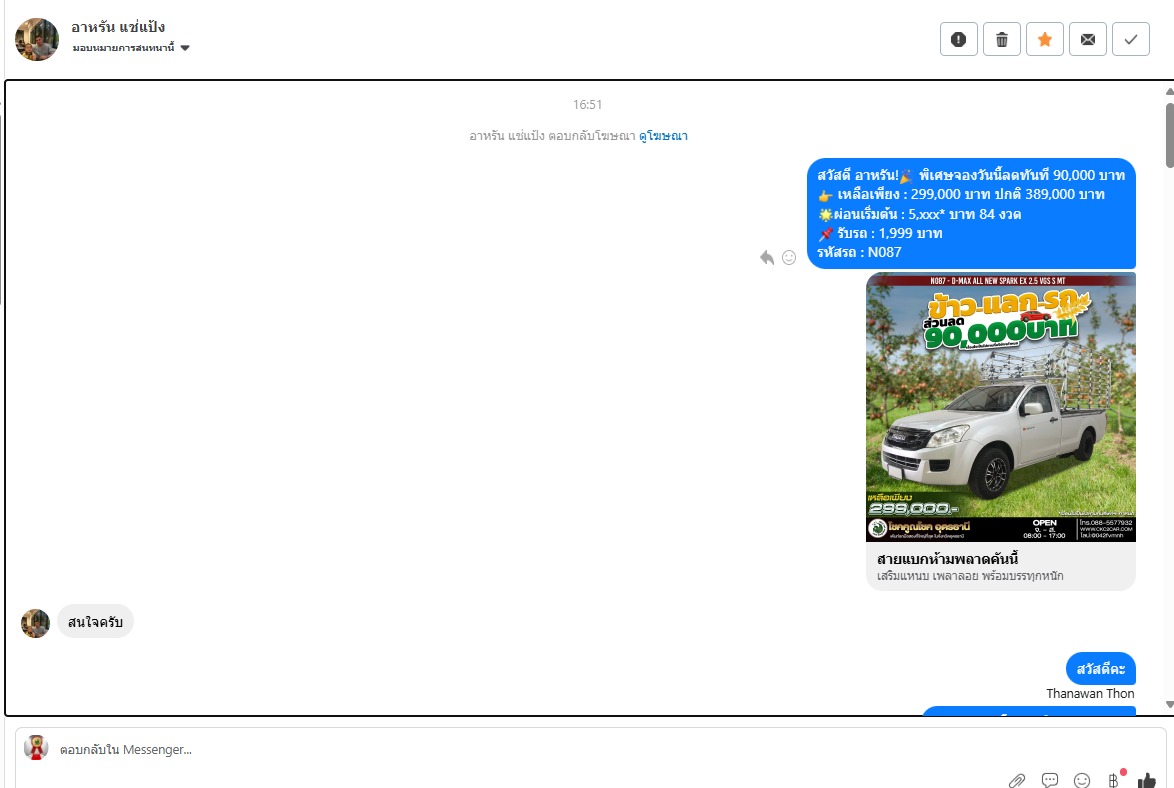
Task: Mark conversation unread with envelope icon
Action: click(x=1088, y=40)
